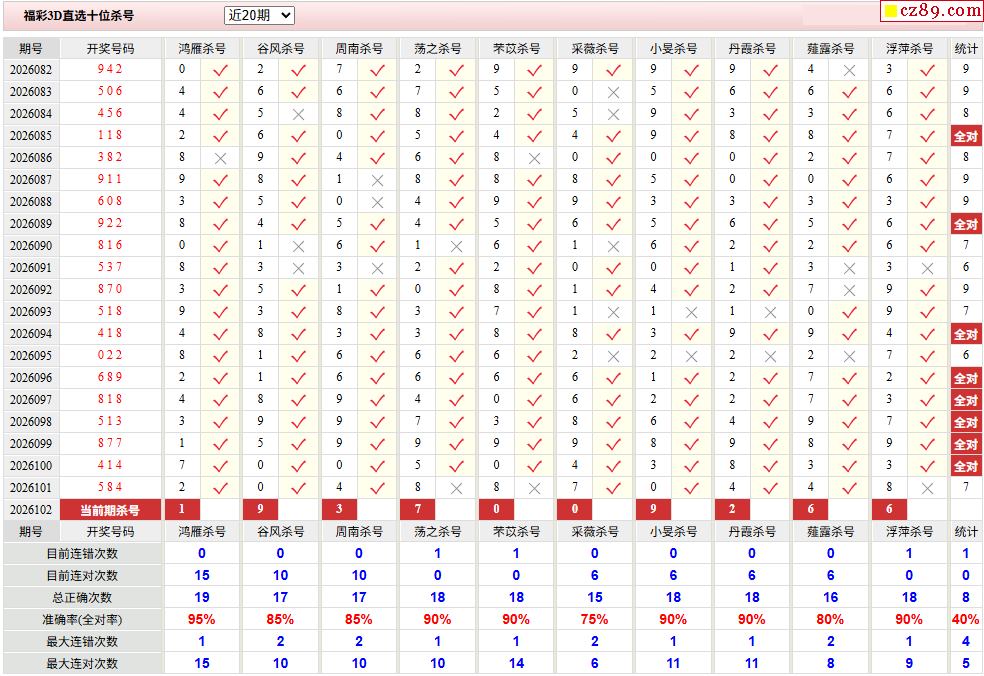984x676 pixels.
Task: Click the 鸿雁杀号 check mark in row 2026082
Action: (220, 70)
